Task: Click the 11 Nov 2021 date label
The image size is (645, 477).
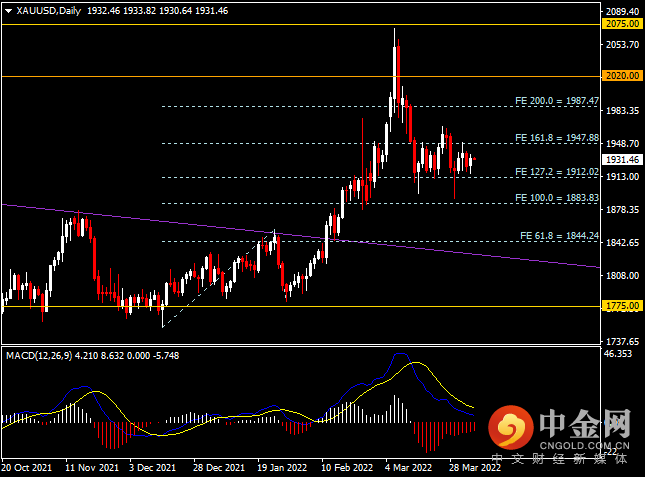Action: (92, 468)
